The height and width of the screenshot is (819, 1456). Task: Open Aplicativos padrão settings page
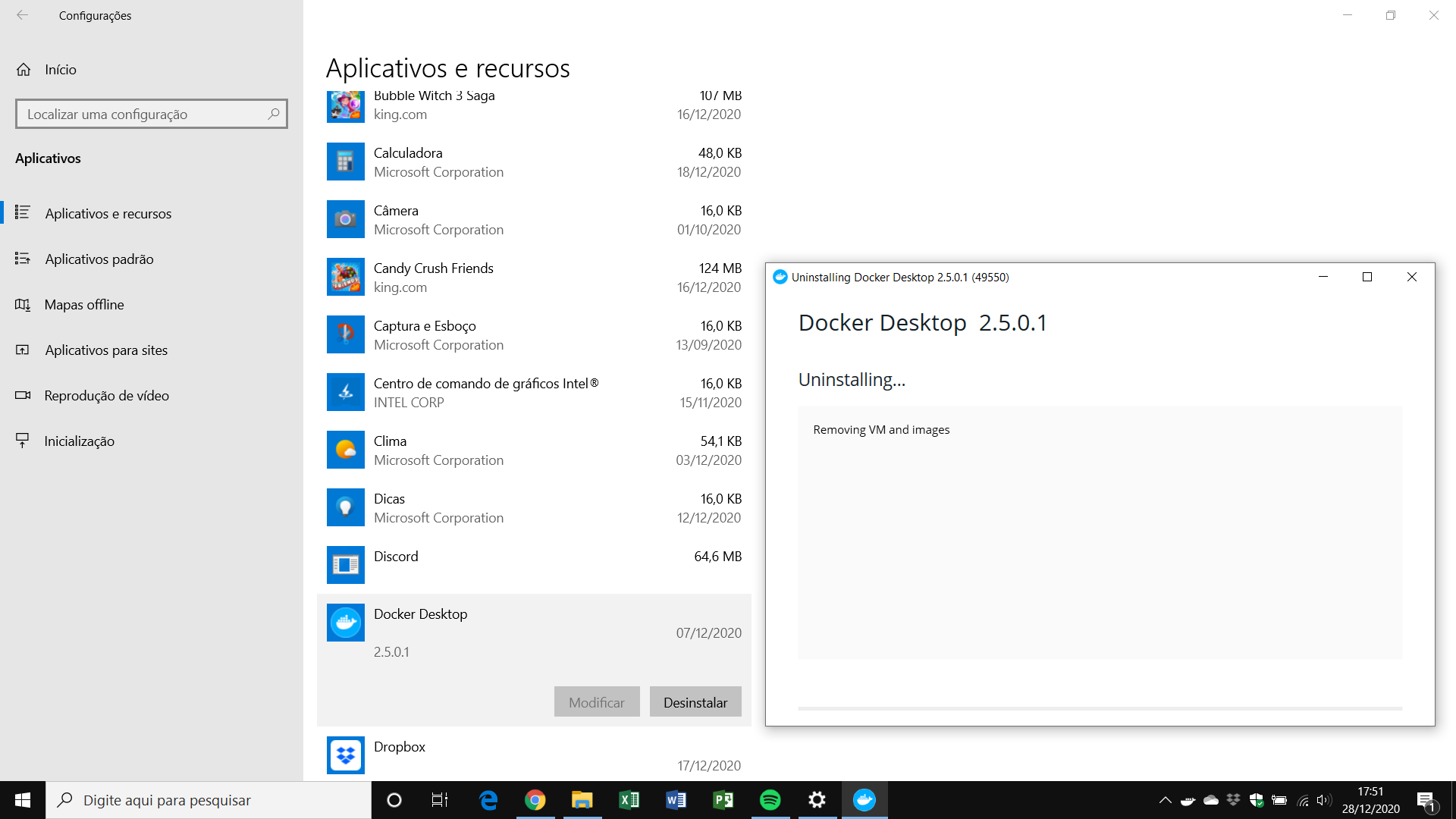click(x=99, y=259)
